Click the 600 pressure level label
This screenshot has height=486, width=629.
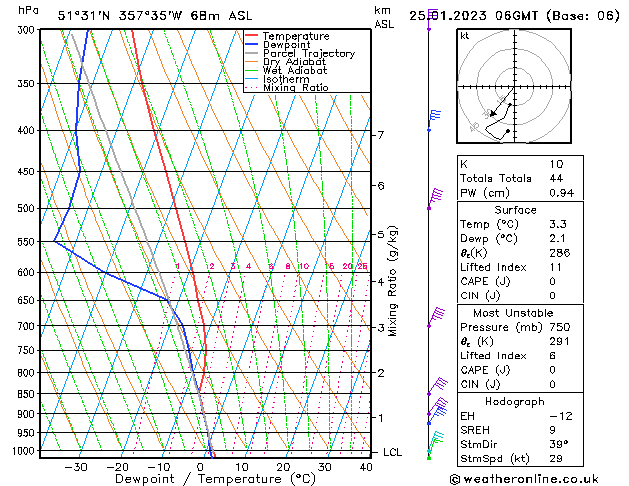point(28,272)
